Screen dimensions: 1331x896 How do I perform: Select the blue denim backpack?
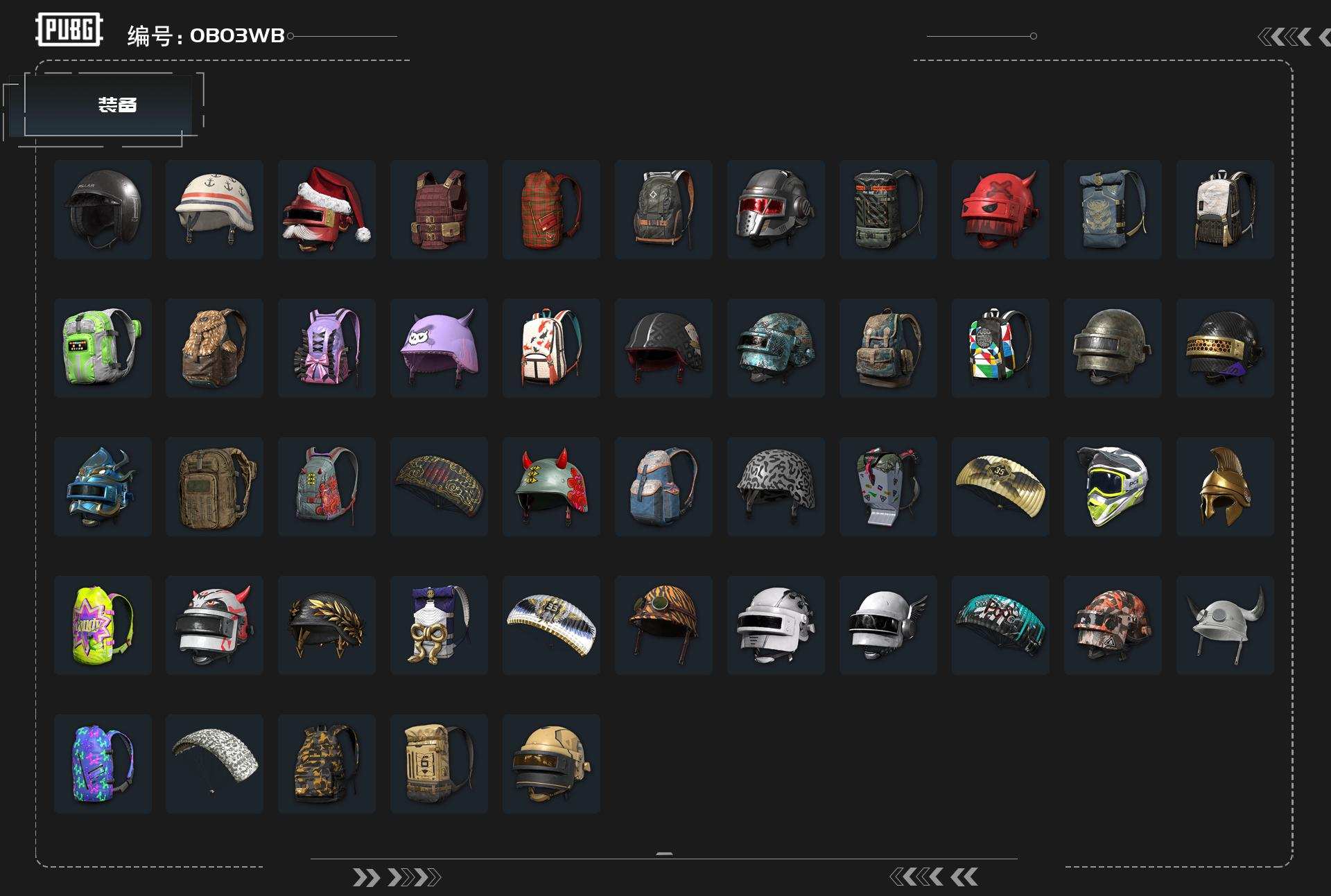pos(664,486)
